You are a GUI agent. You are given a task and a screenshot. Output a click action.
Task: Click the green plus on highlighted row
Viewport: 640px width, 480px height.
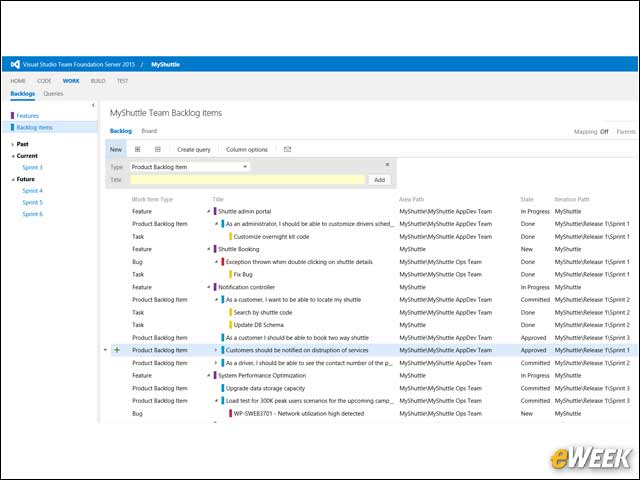[117, 350]
